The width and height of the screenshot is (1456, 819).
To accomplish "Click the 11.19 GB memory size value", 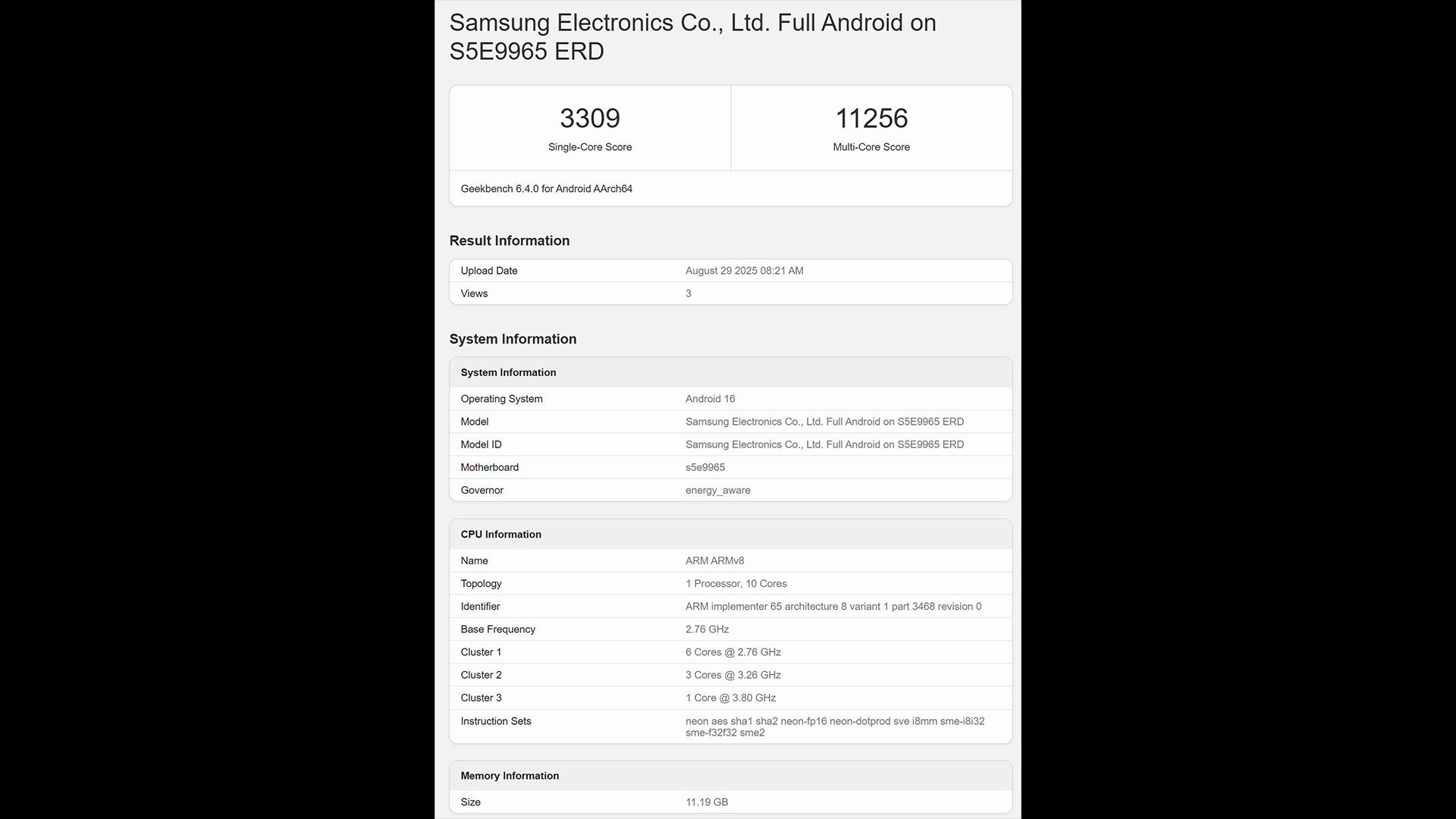I will pos(706,802).
